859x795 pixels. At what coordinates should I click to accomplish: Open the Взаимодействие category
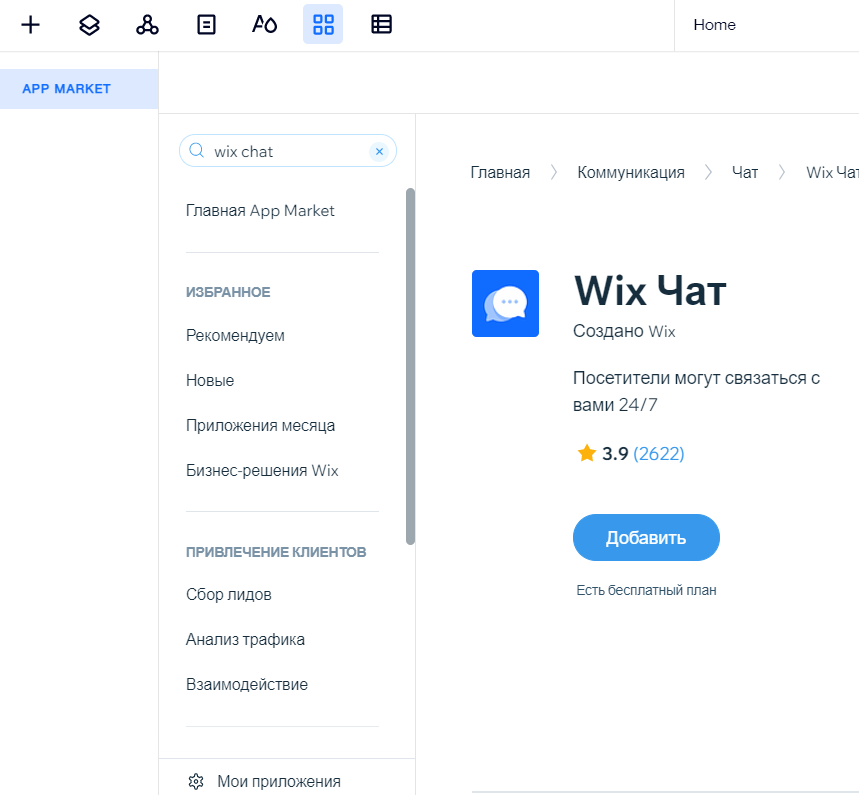click(x=247, y=684)
